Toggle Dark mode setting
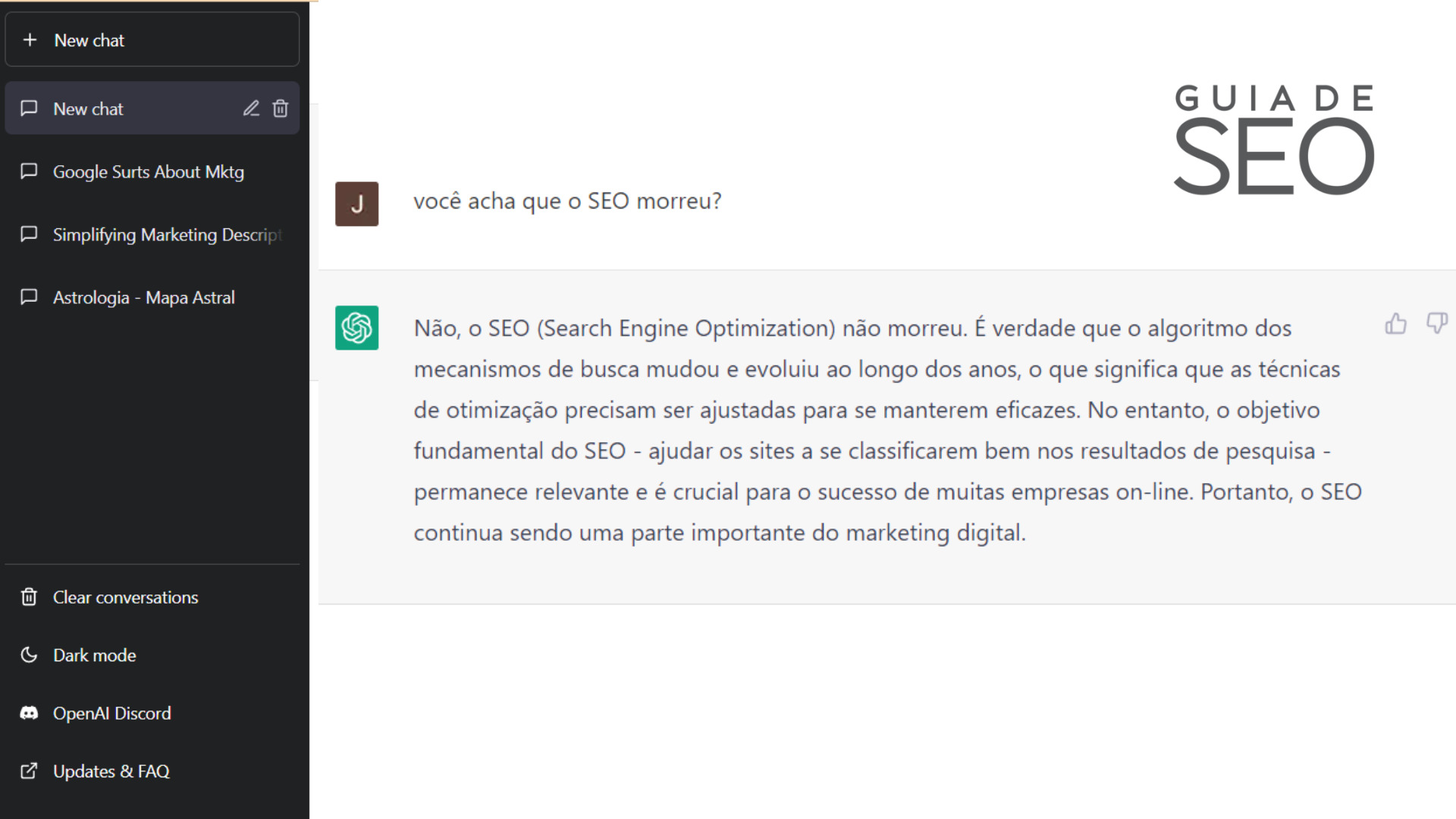The height and width of the screenshot is (819, 1456). click(x=95, y=654)
